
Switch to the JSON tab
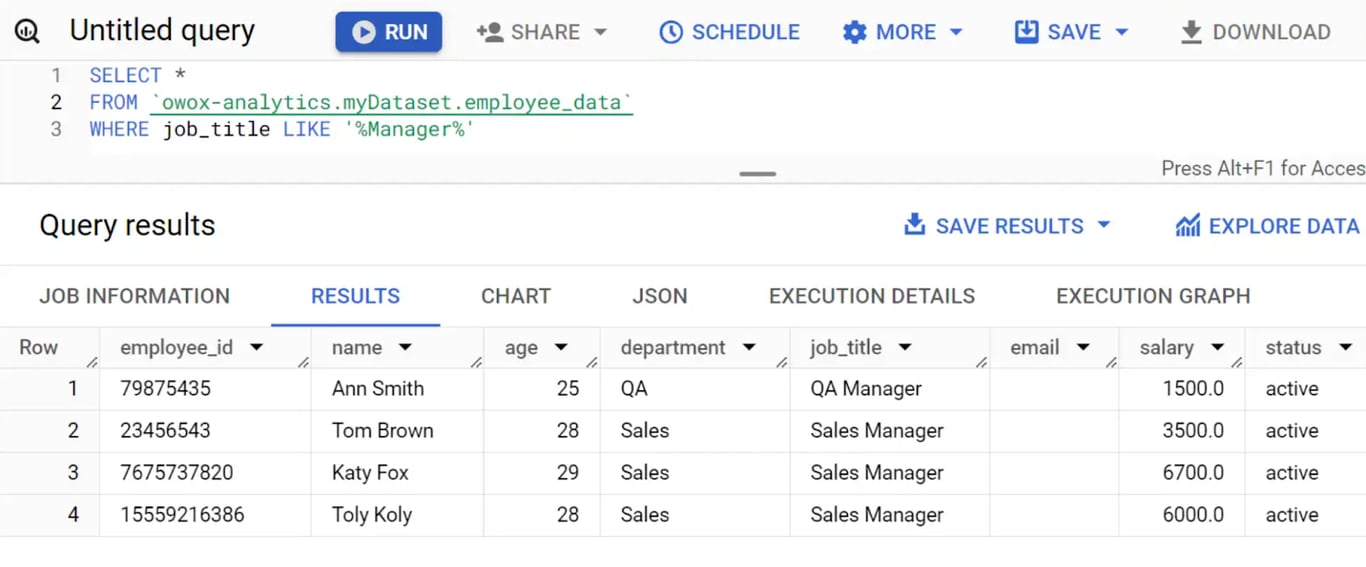tap(660, 296)
